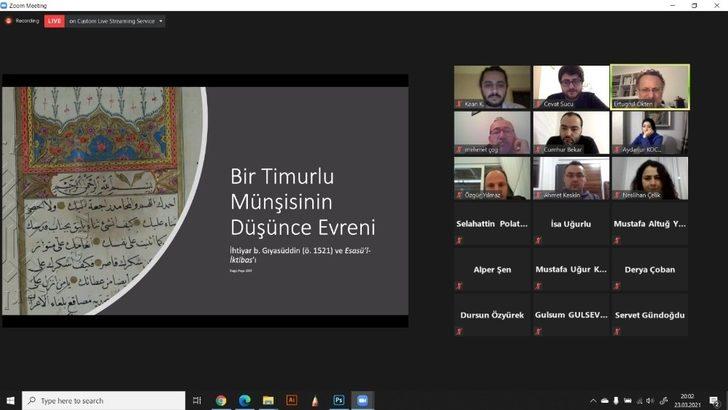This screenshot has height=410, width=728.
Task: Open Task View from the taskbar
Action: tap(197, 400)
